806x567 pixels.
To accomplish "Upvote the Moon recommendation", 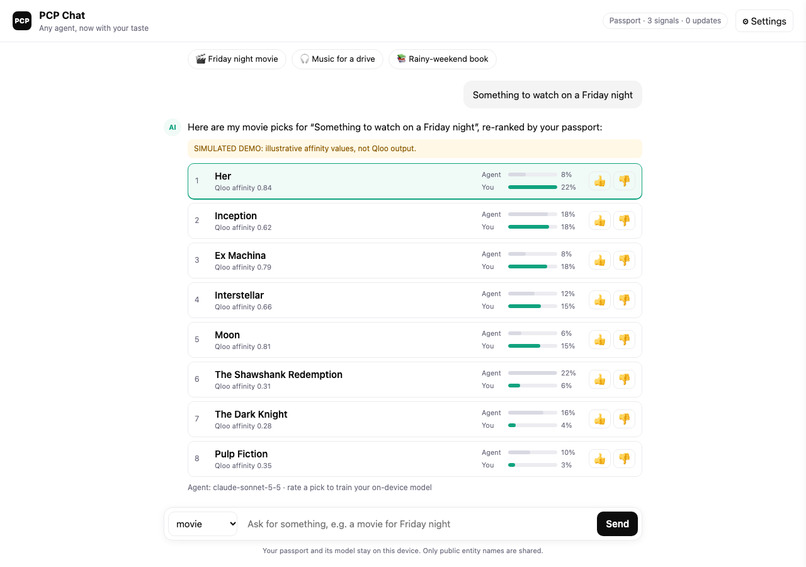I will [x=599, y=339].
